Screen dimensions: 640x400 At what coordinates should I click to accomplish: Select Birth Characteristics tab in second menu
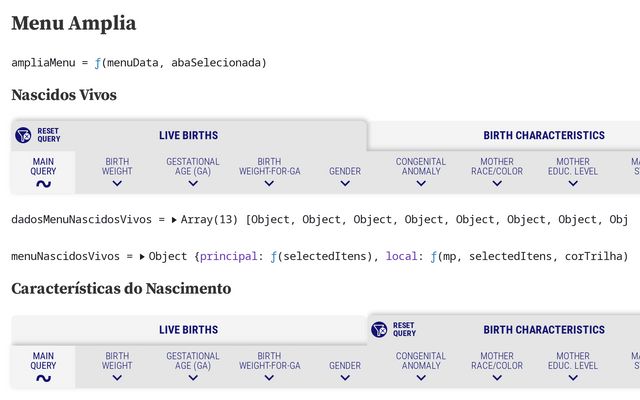coord(544,329)
